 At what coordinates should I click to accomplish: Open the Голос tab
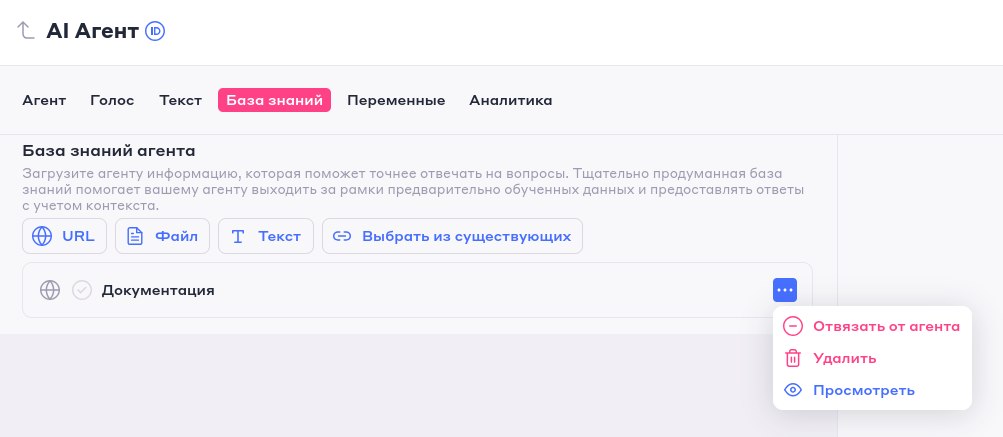tap(112, 100)
